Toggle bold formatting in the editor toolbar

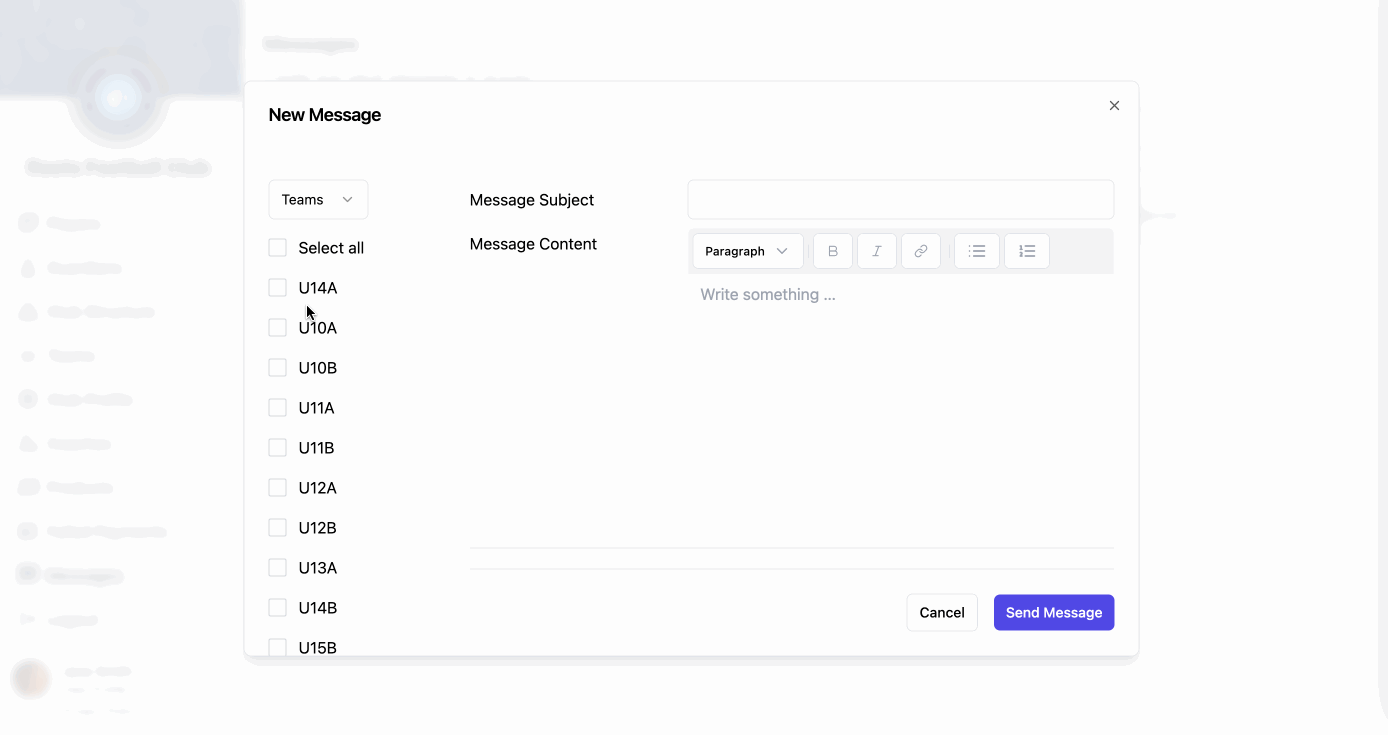[833, 251]
